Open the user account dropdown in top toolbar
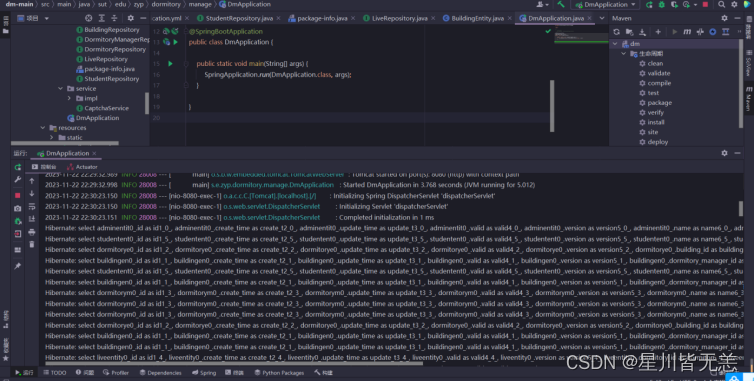The height and width of the screenshot is (382, 754). pyautogui.click(x=542, y=5)
